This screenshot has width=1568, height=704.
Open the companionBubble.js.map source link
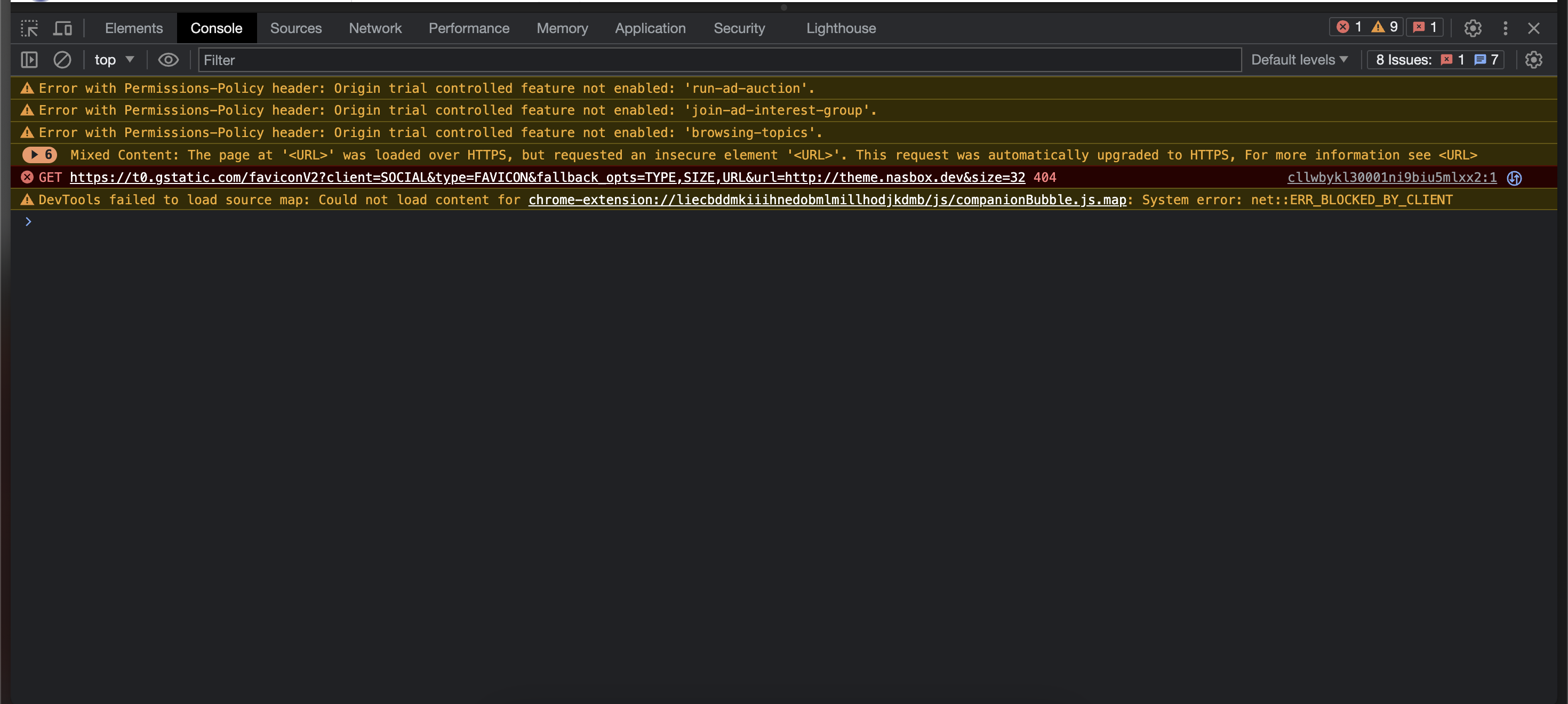(x=828, y=199)
